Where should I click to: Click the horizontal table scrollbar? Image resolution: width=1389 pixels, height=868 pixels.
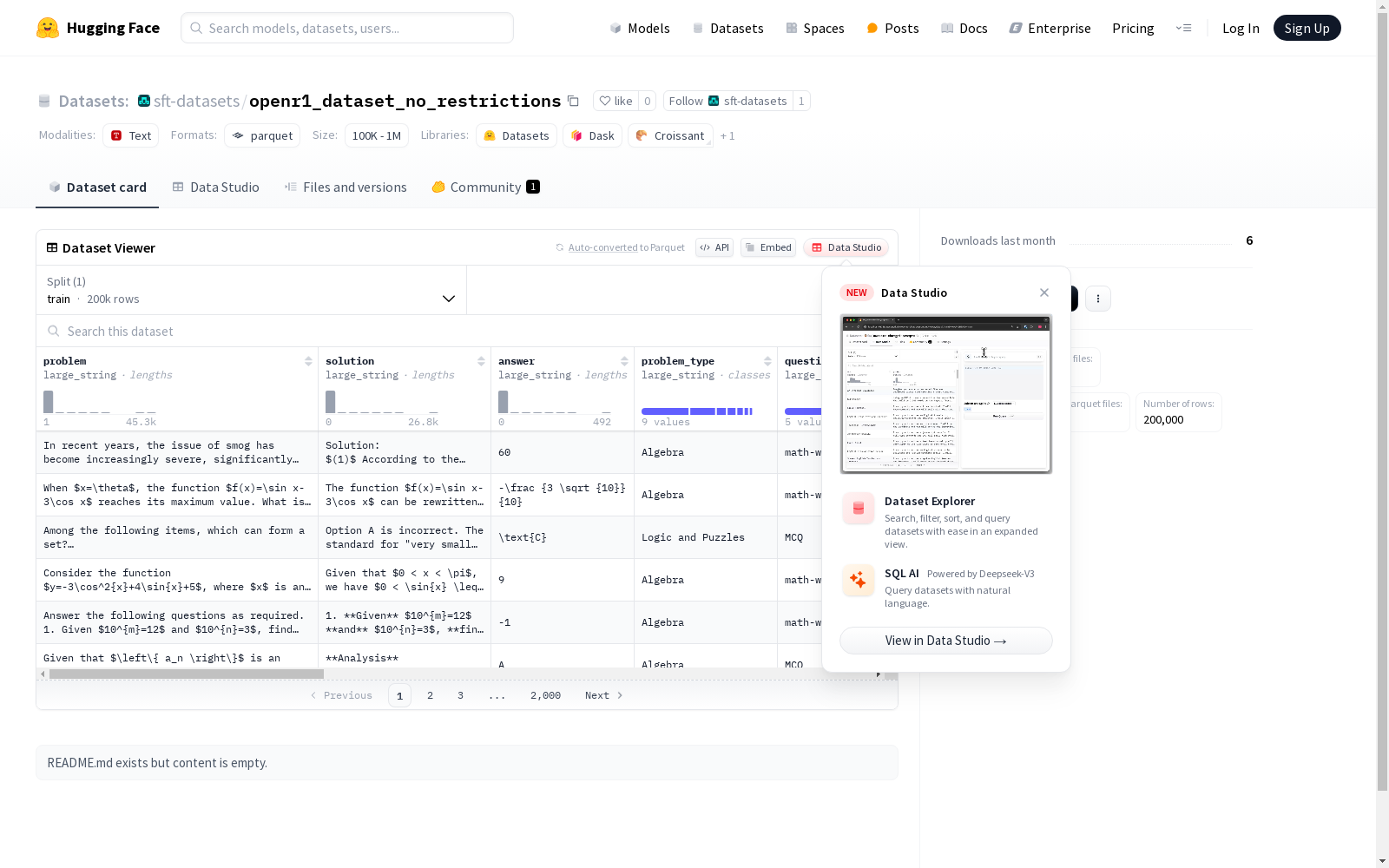(186, 674)
